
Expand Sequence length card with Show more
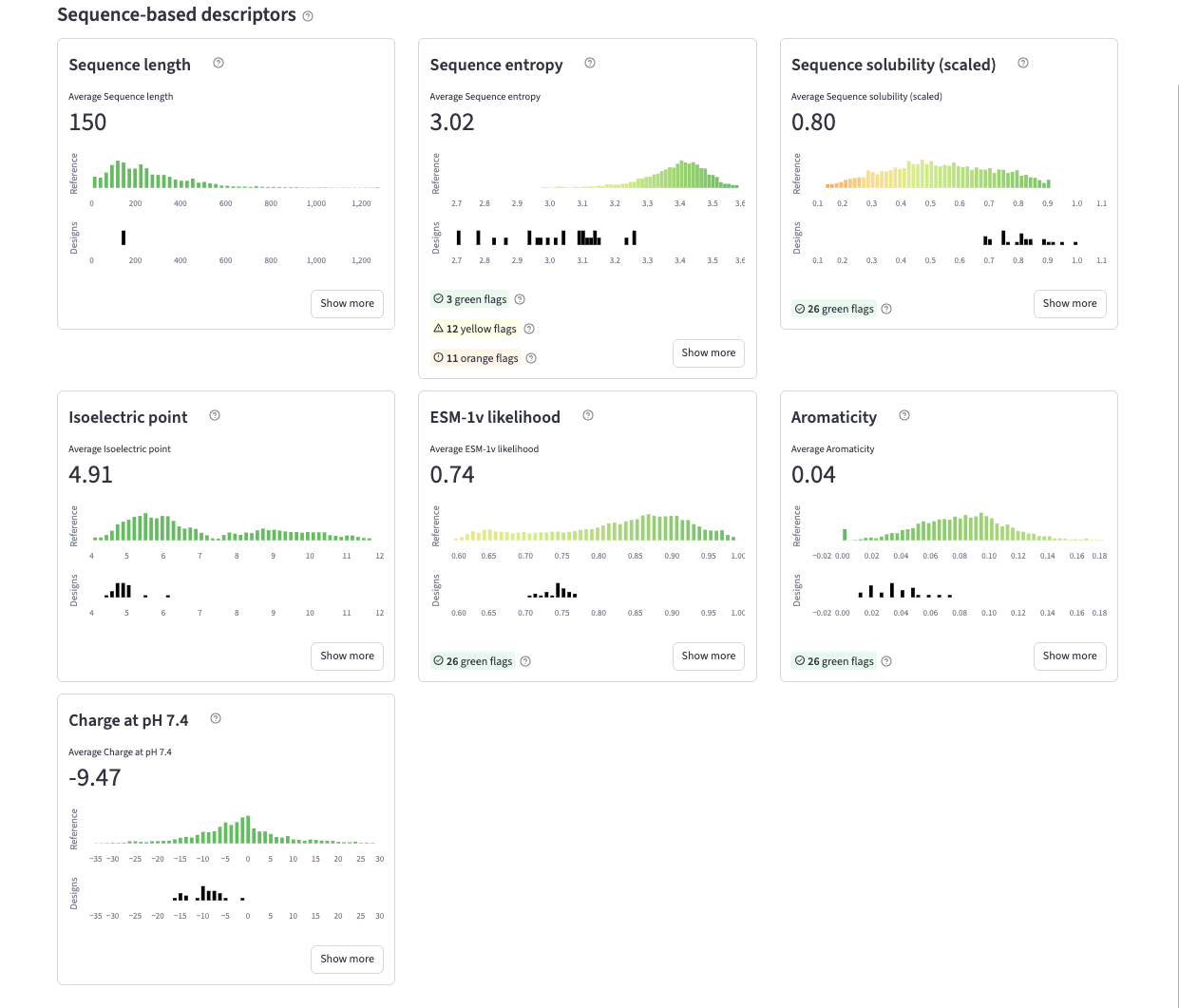point(347,303)
